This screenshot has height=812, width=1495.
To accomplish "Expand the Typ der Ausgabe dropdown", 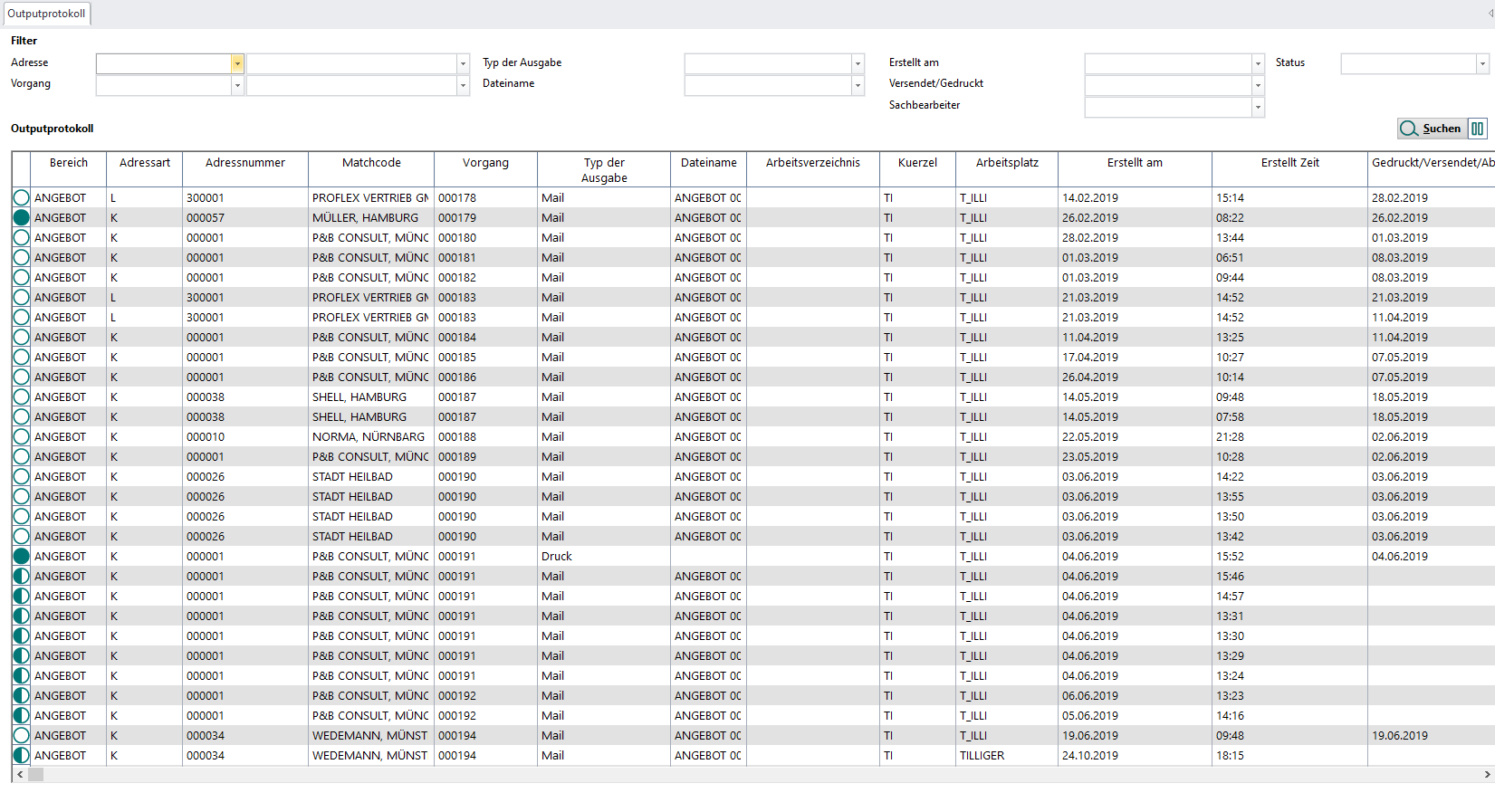I will tap(857, 63).
